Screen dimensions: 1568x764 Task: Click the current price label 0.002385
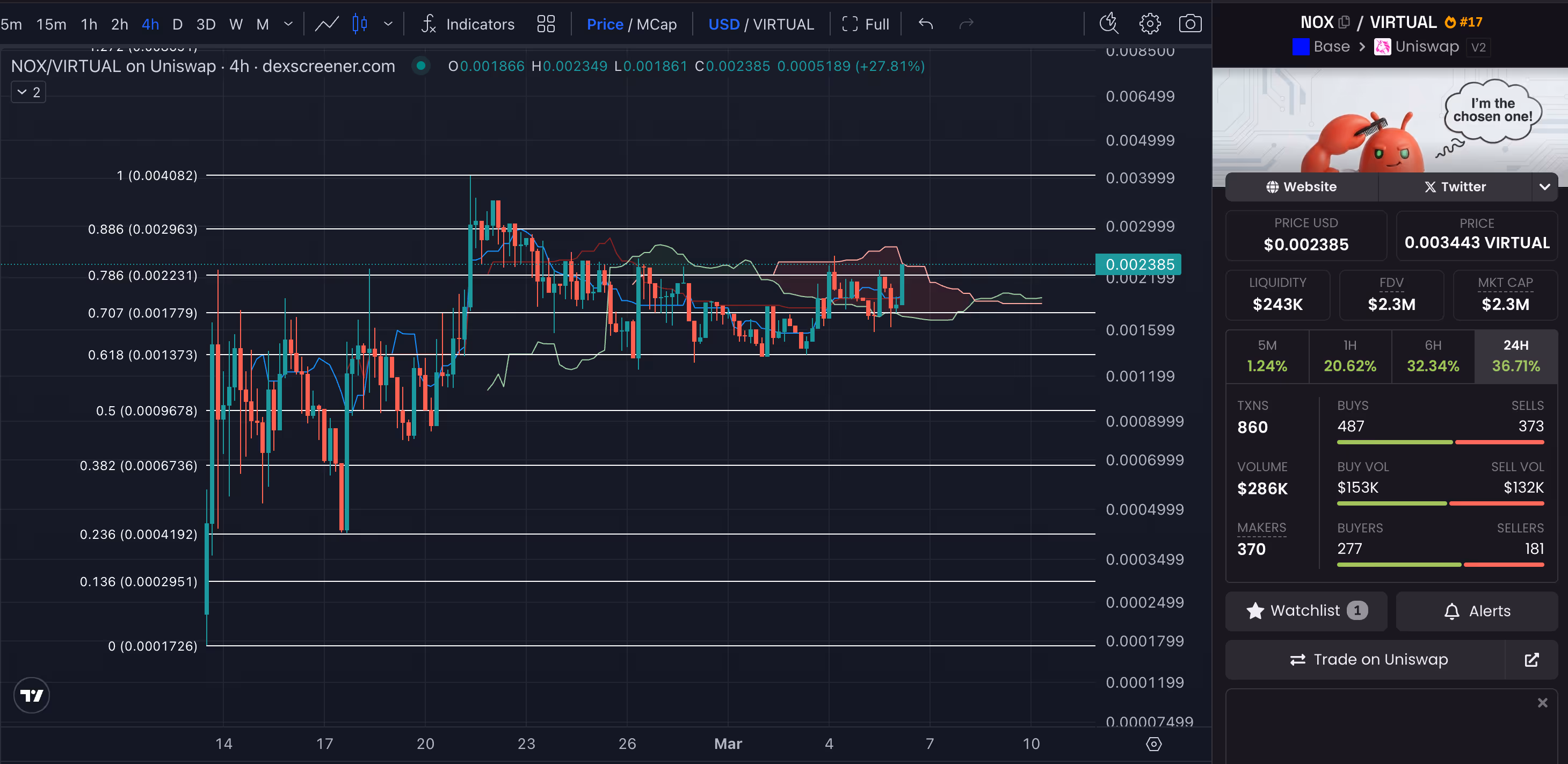click(x=1138, y=264)
